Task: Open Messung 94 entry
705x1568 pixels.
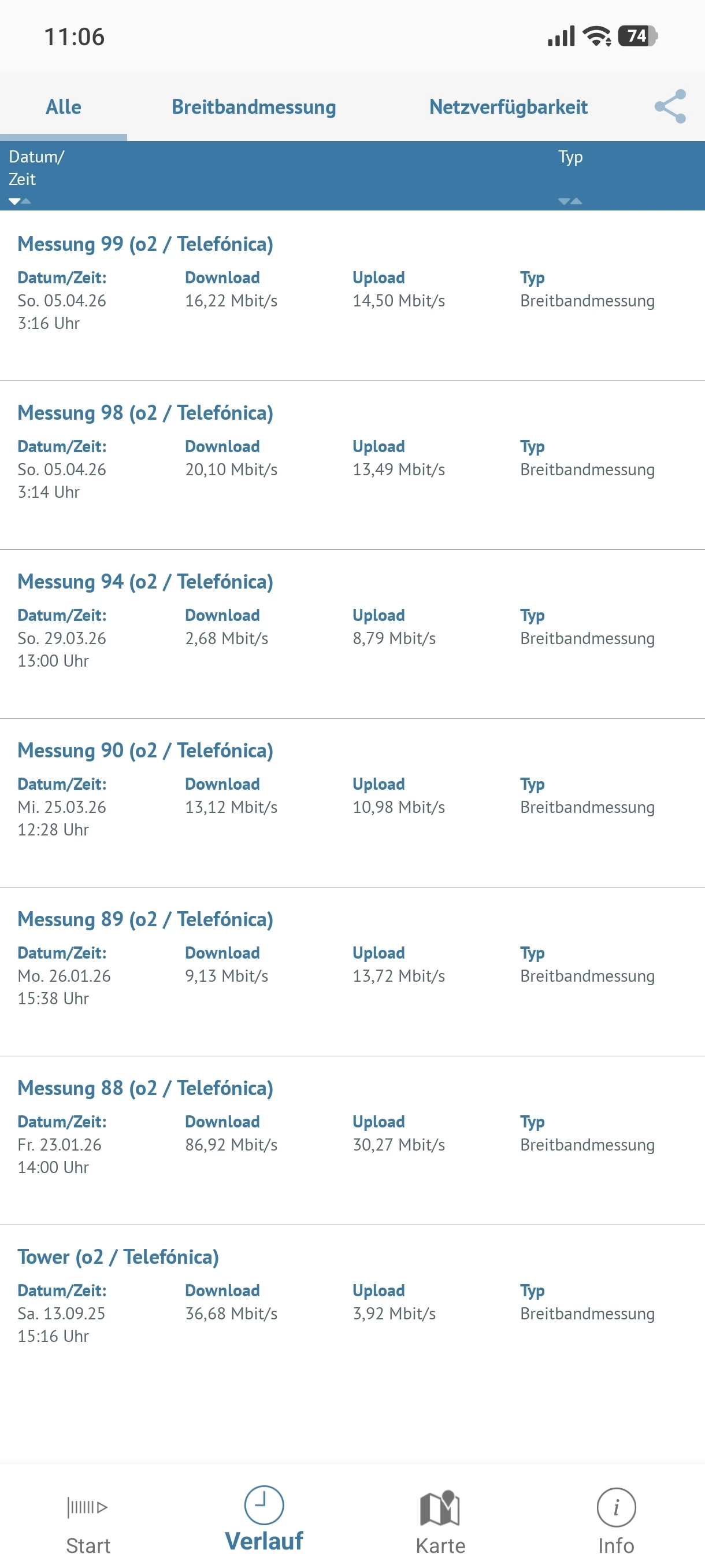Action: click(x=145, y=581)
